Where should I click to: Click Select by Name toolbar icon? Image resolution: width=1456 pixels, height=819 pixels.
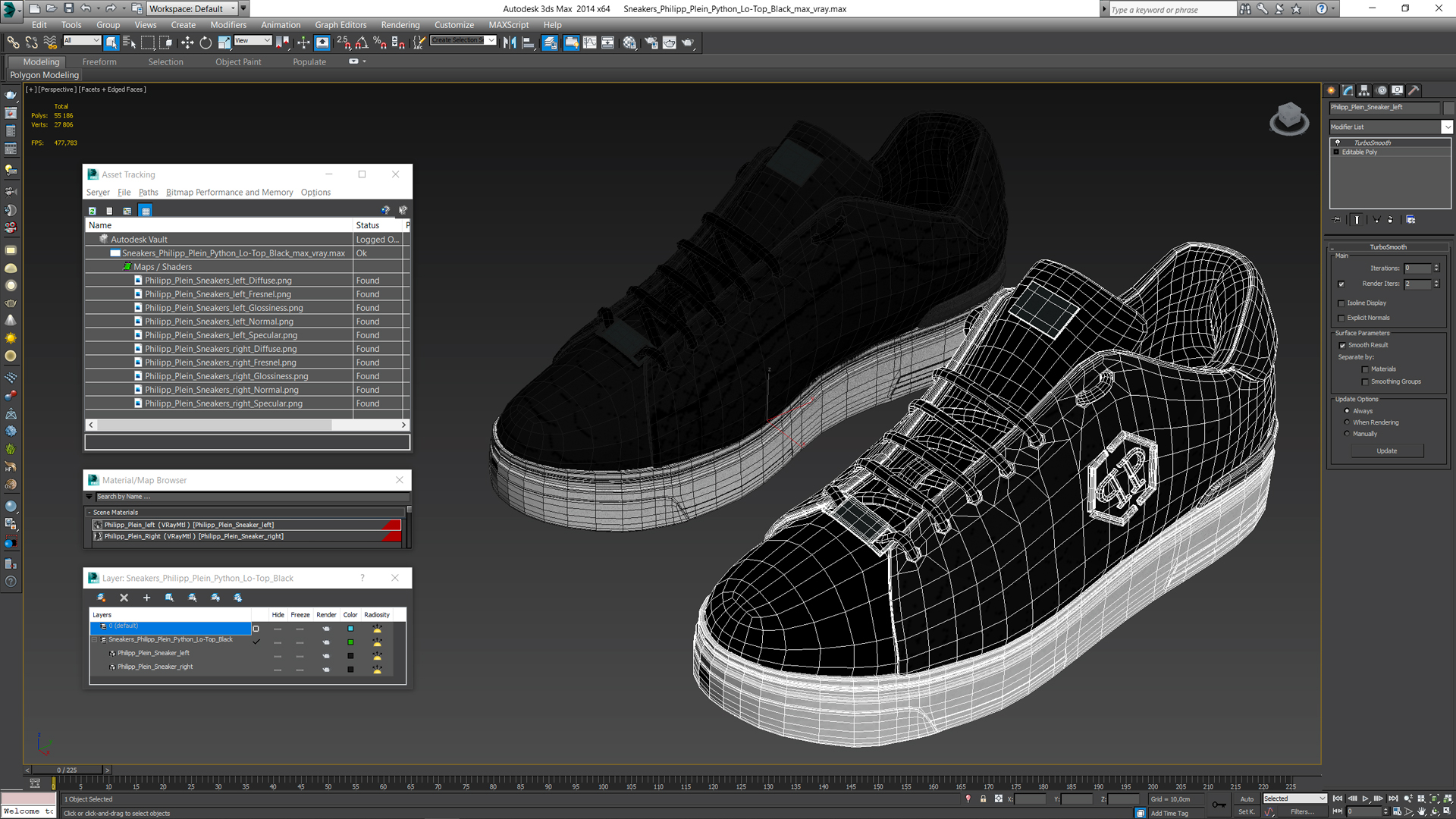click(130, 43)
